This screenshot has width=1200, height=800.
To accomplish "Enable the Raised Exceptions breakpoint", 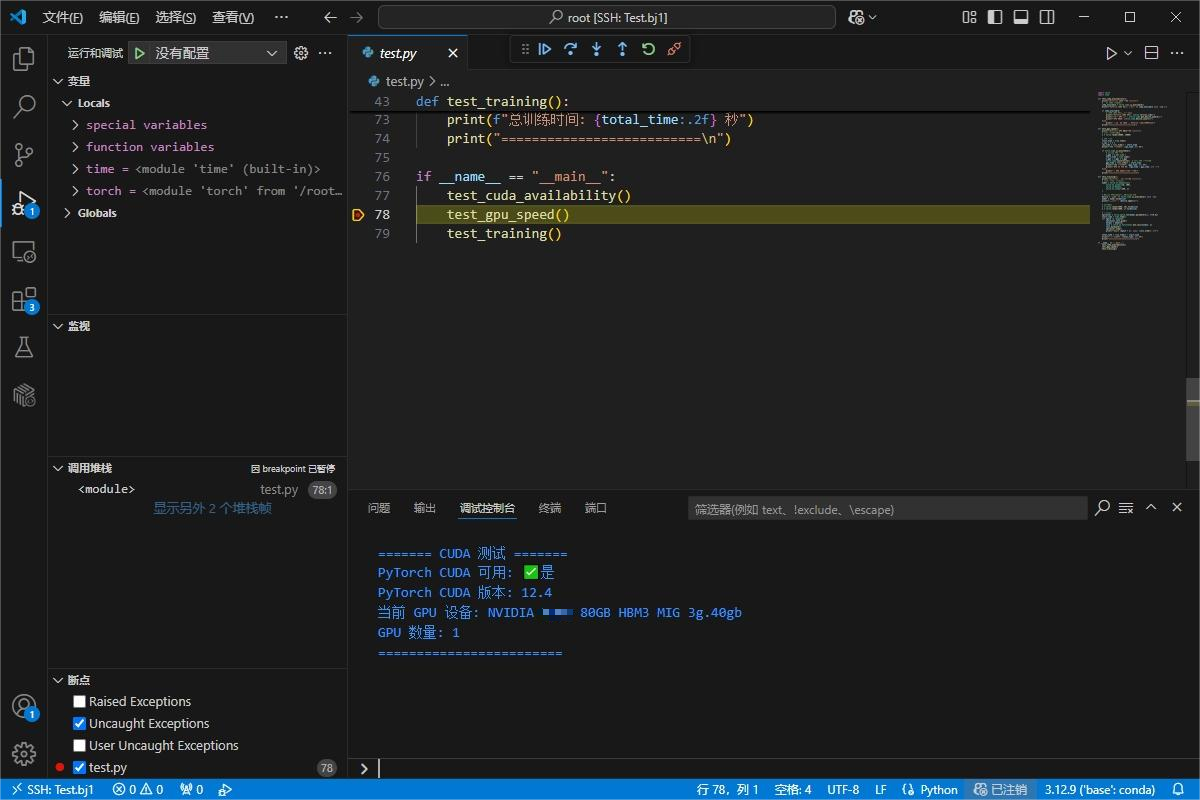I will (x=79, y=701).
